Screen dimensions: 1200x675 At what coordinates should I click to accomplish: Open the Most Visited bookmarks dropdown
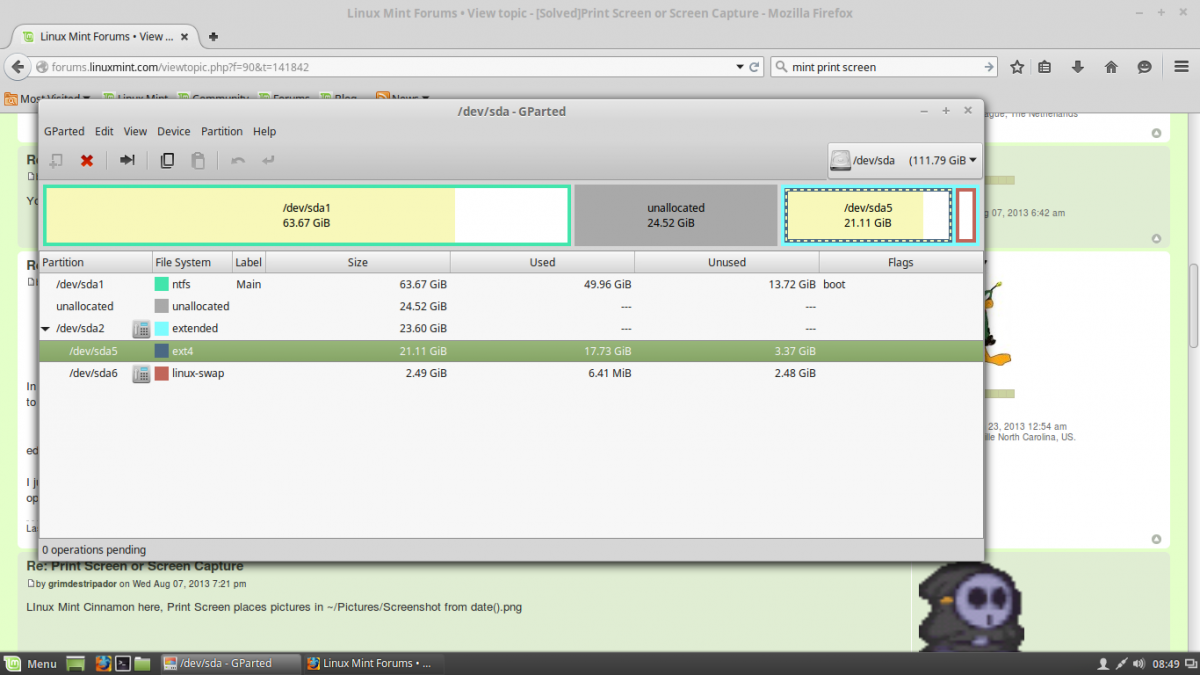pos(47,97)
